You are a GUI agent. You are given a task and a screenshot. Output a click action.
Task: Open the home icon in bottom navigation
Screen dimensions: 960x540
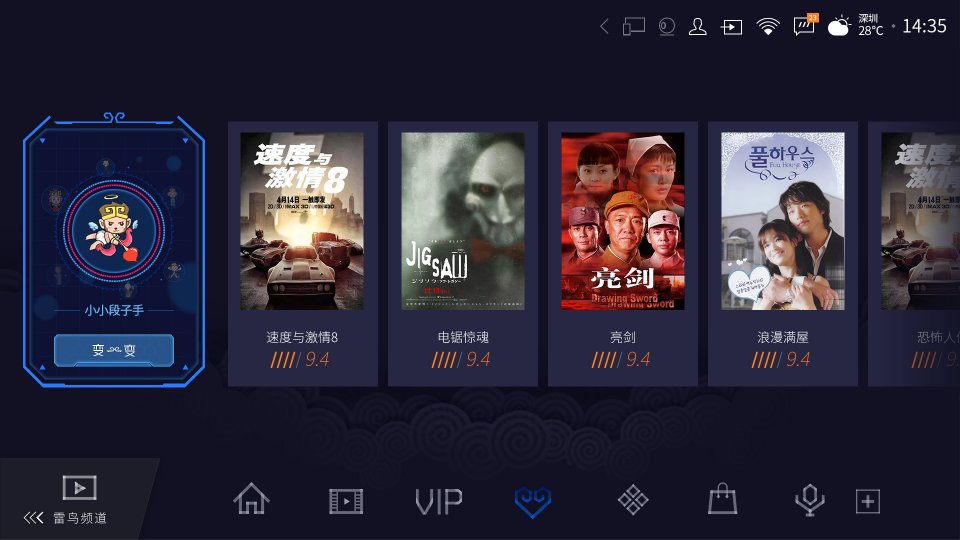(x=251, y=499)
